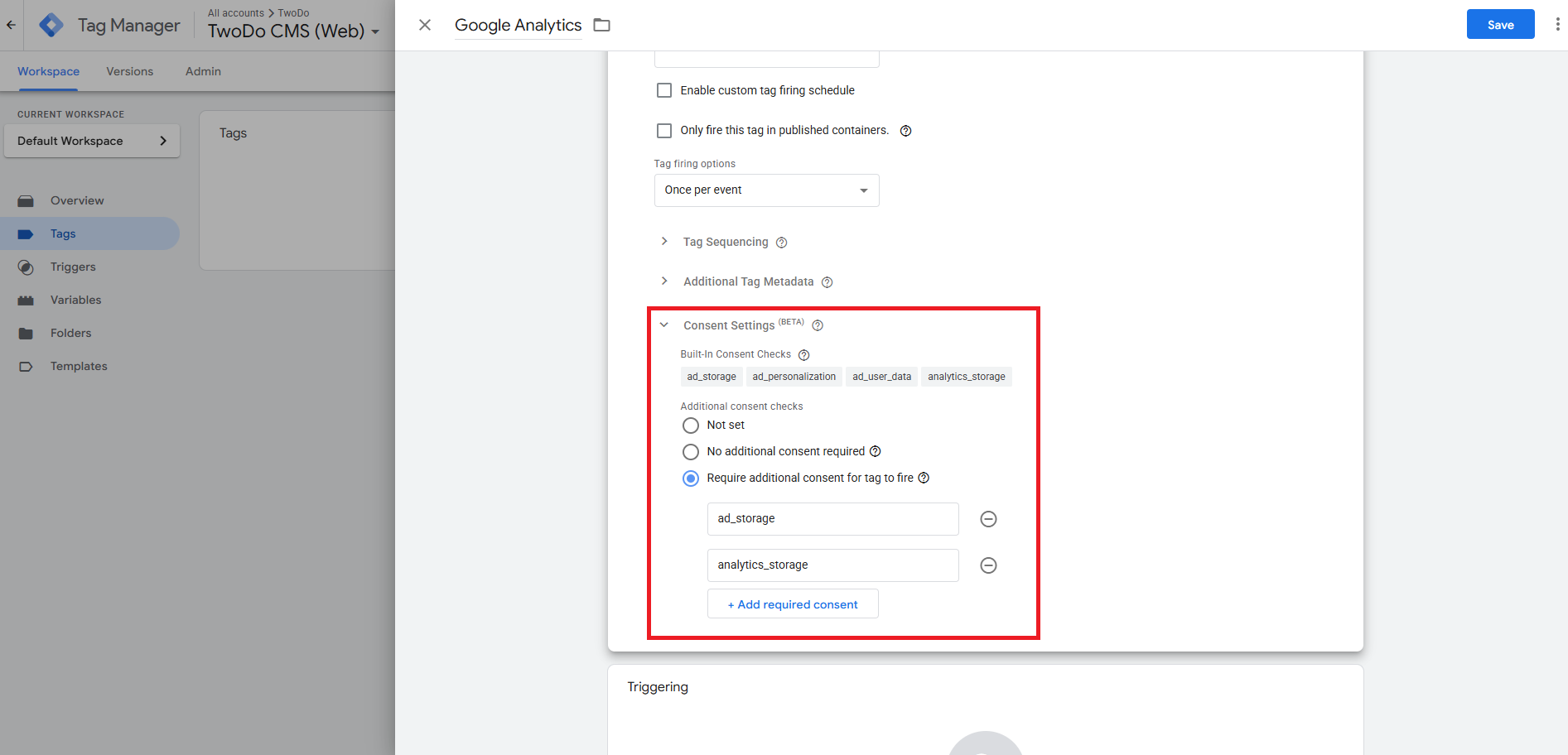This screenshot has height=755, width=1568.
Task: Collapse the Consent Settings section
Action: [x=664, y=325]
